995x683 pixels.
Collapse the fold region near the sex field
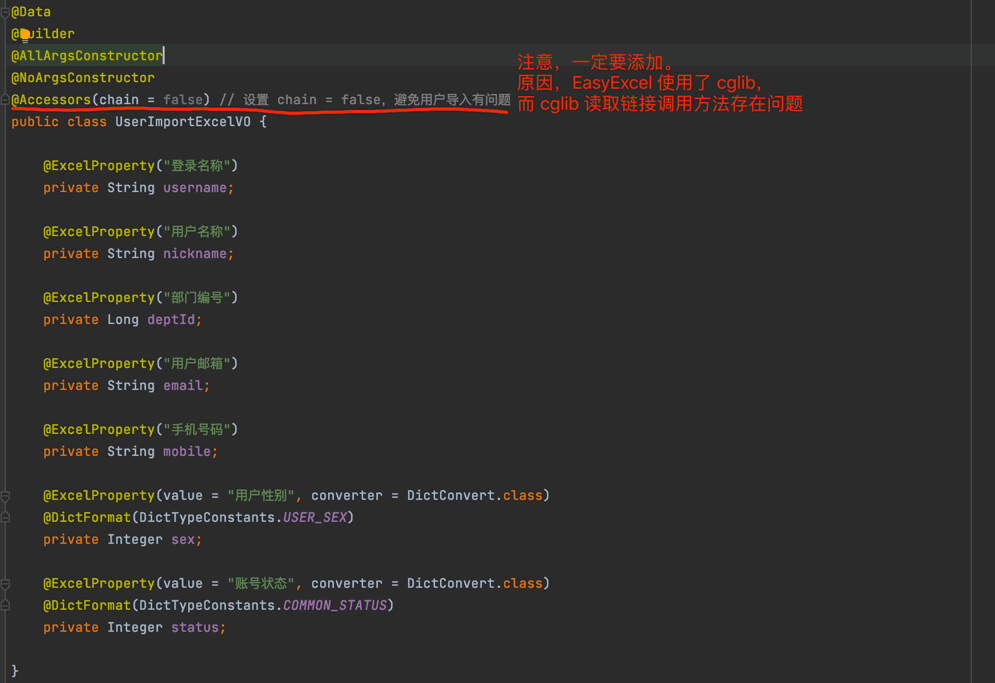coord(7,495)
